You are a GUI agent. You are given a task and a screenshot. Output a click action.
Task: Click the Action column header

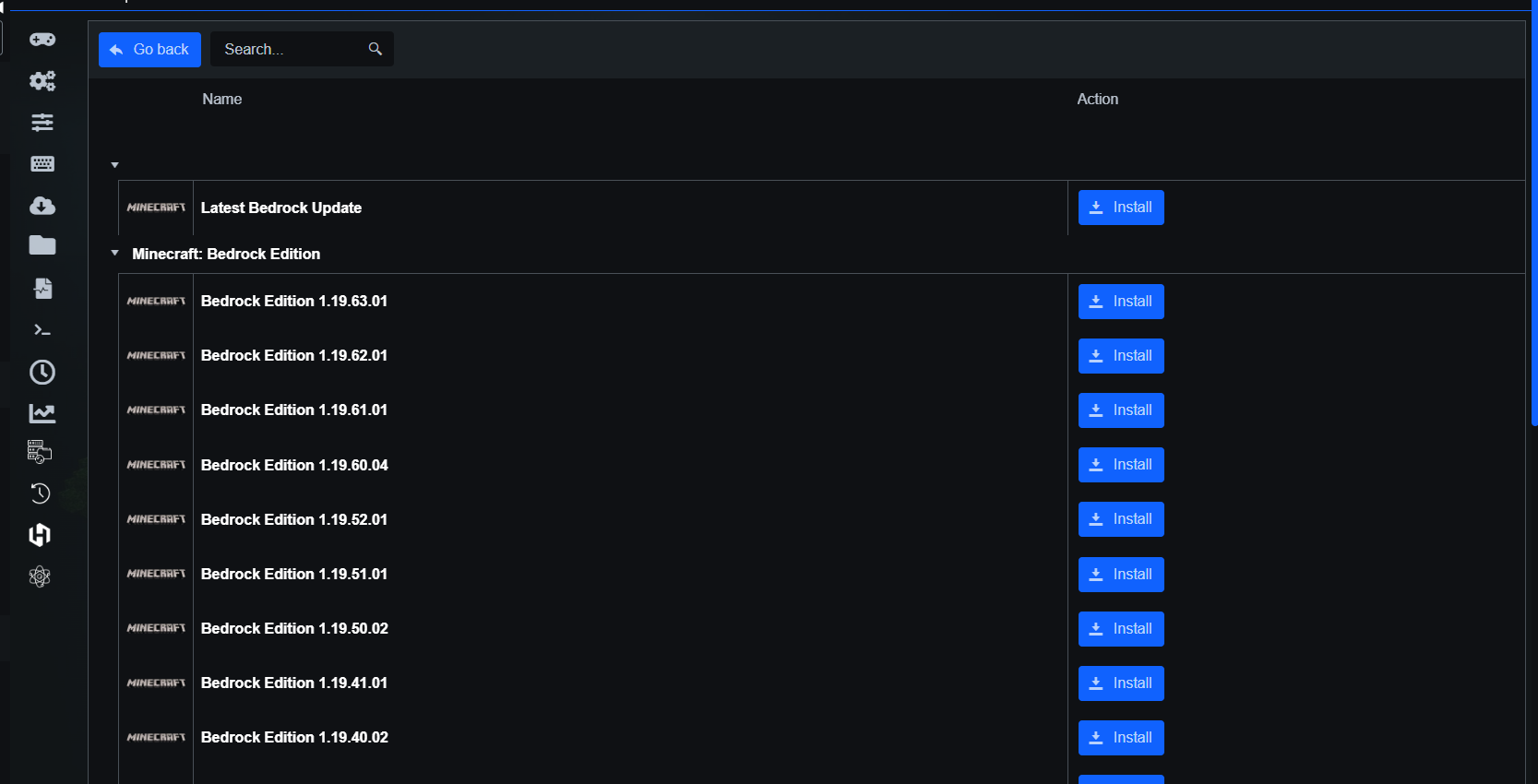pyautogui.click(x=1098, y=99)
